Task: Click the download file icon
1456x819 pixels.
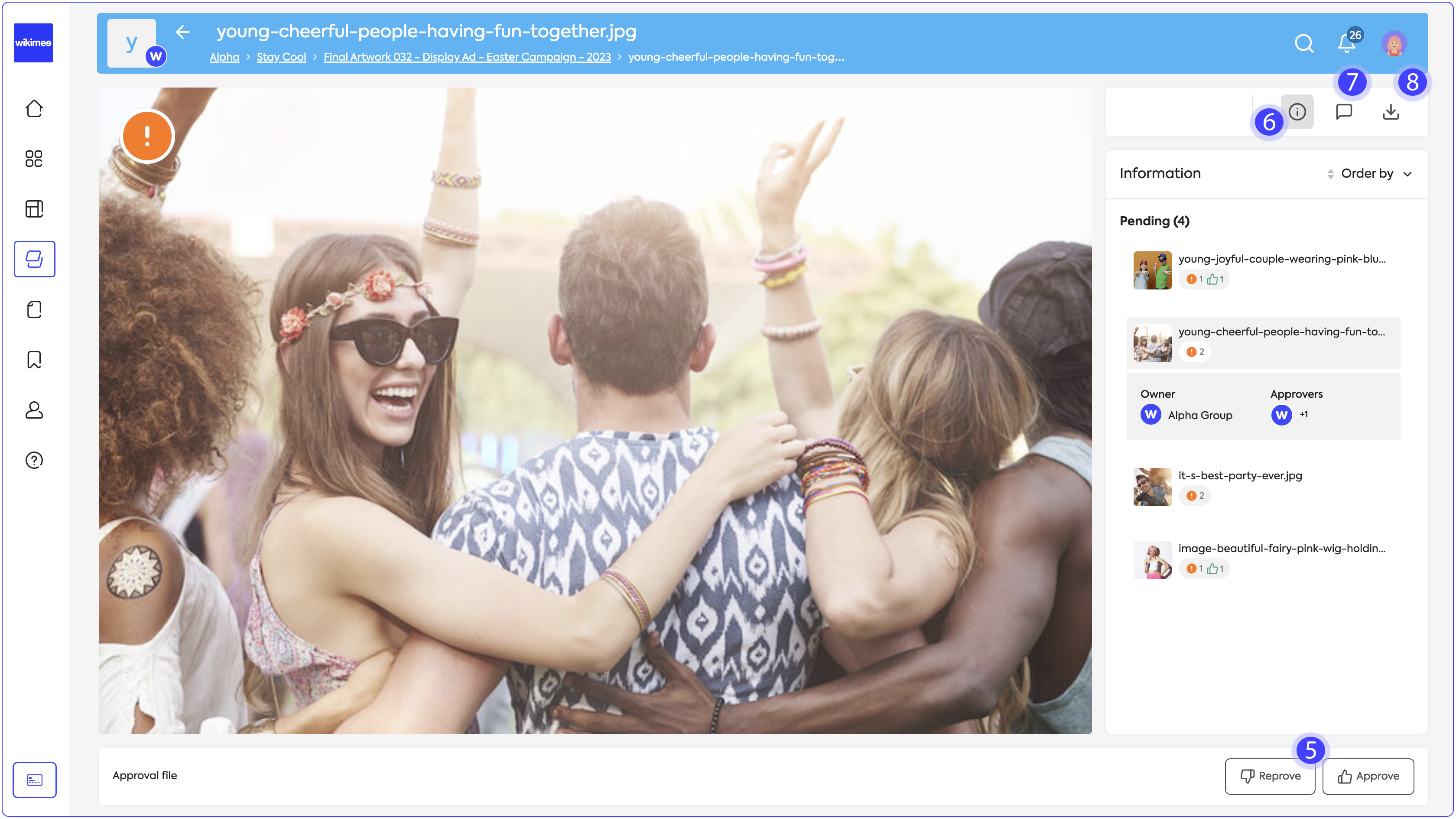Action: (1391, 111)
